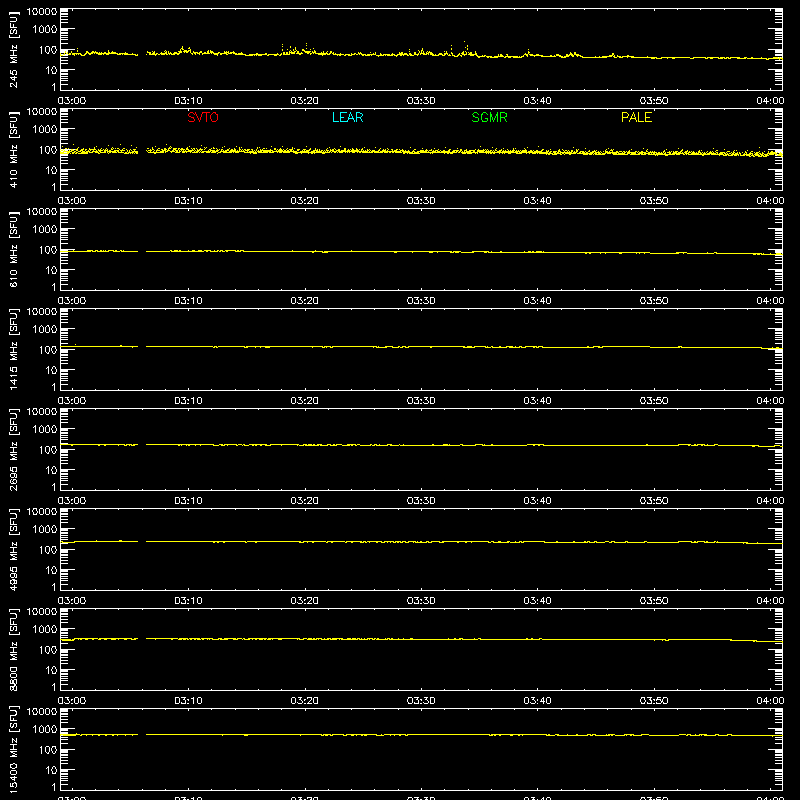Select the 1415 MHz [SFU] axis title
This screenshot has width=800, height=800.
[14, 349]
